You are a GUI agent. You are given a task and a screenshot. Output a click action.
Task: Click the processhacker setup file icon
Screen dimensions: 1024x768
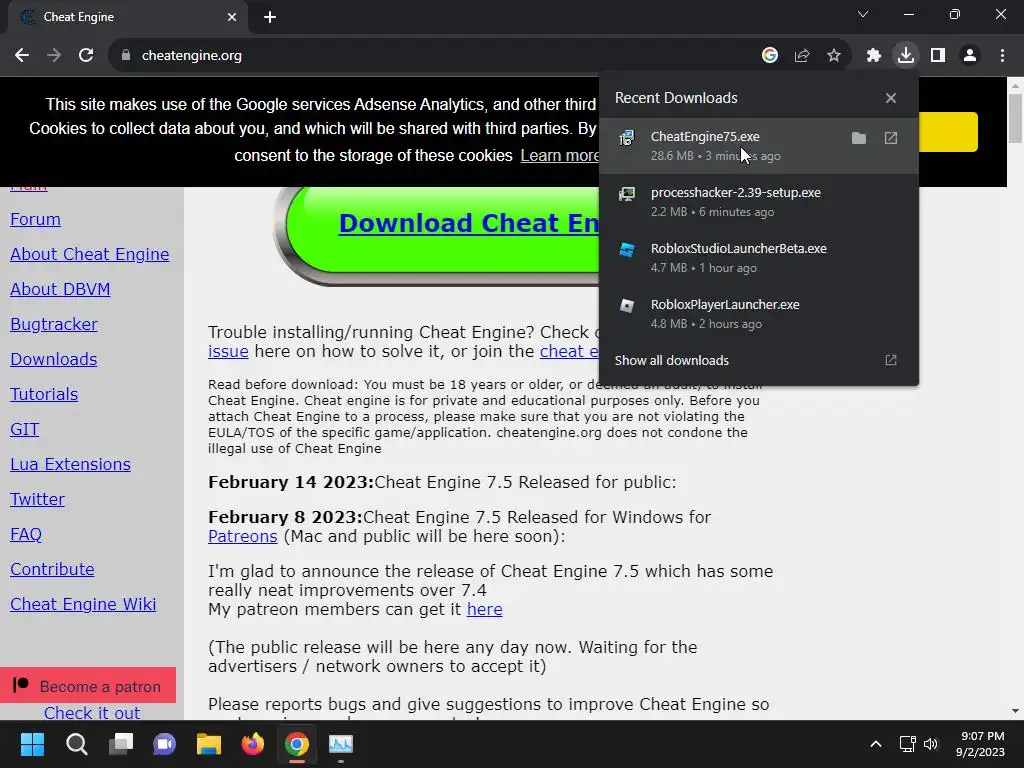627,194
